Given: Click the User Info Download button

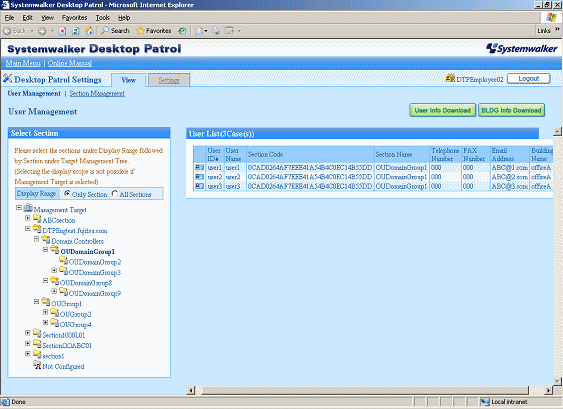Looking at the screenshot, I should tap(442, 110).
